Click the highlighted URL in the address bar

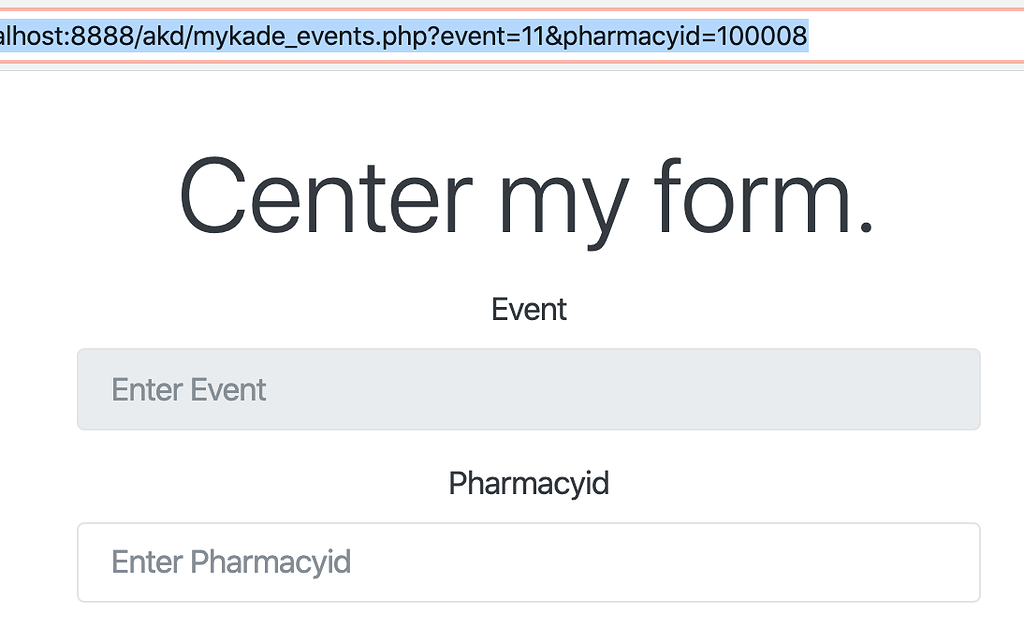pos(400,35)
